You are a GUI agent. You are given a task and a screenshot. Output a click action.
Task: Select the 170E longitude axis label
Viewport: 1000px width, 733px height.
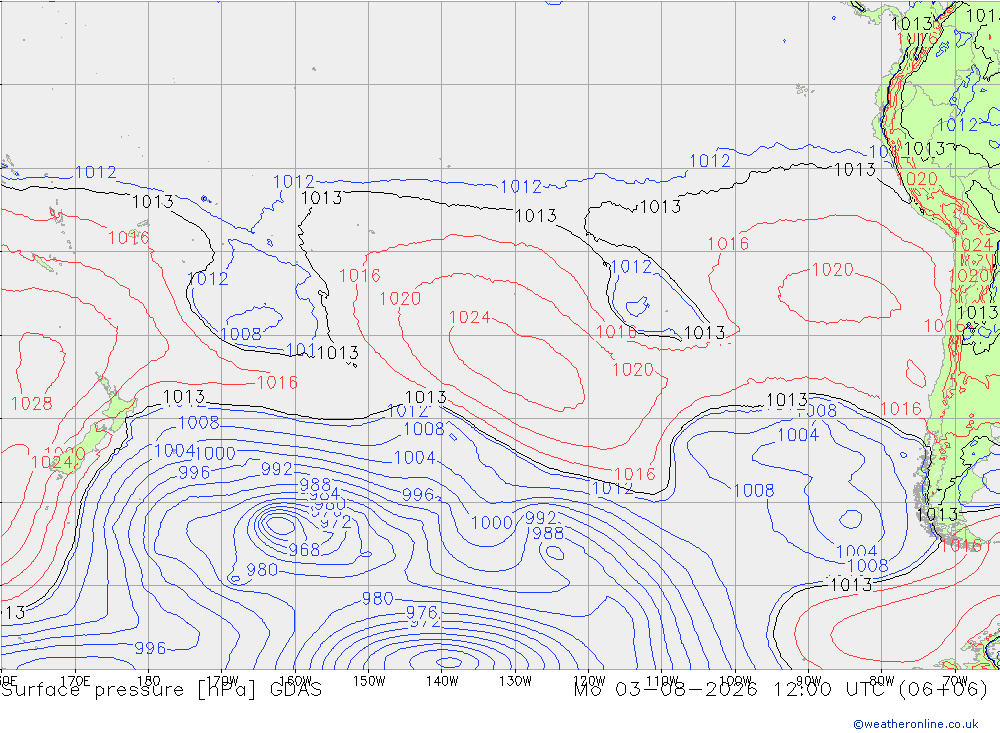(x=75, y=681)
